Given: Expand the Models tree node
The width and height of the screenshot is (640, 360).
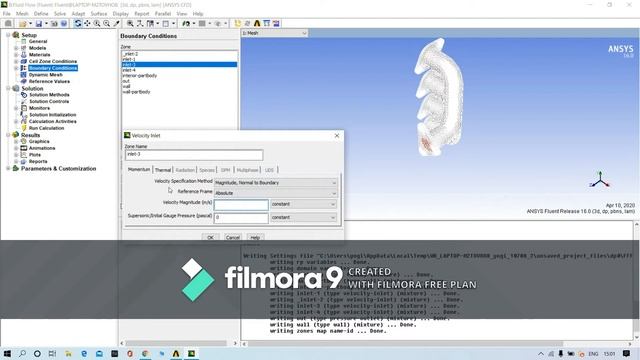Looking at the screenshot, I should click(x=16, y=48).
